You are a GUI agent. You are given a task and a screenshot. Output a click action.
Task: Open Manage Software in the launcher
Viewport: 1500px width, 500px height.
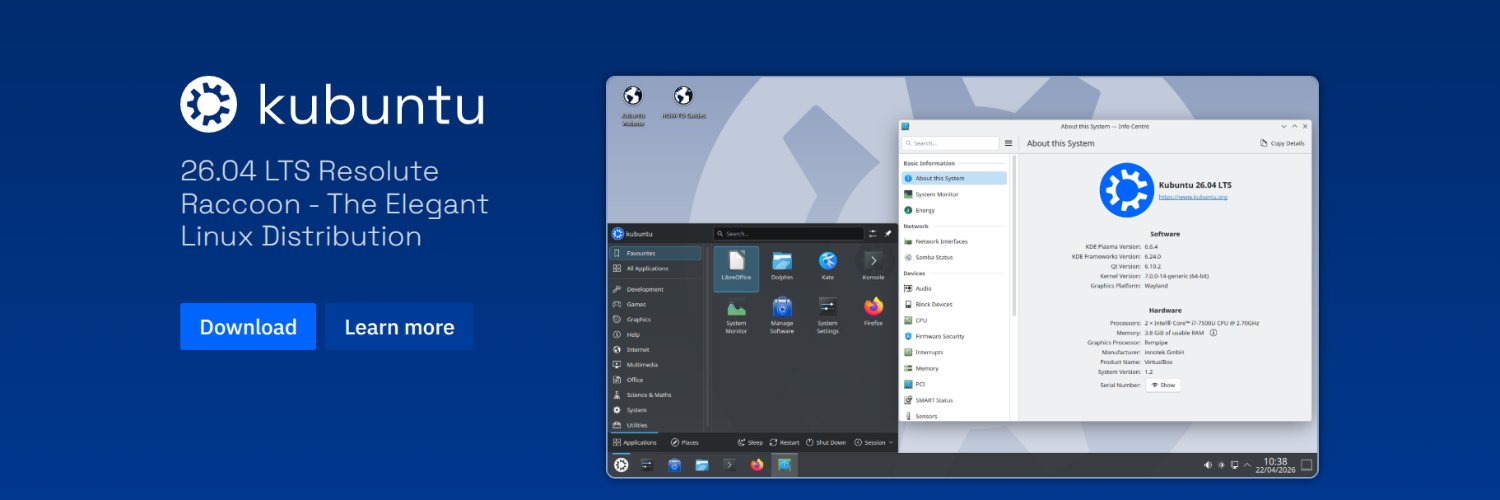[x=782, y=316]
